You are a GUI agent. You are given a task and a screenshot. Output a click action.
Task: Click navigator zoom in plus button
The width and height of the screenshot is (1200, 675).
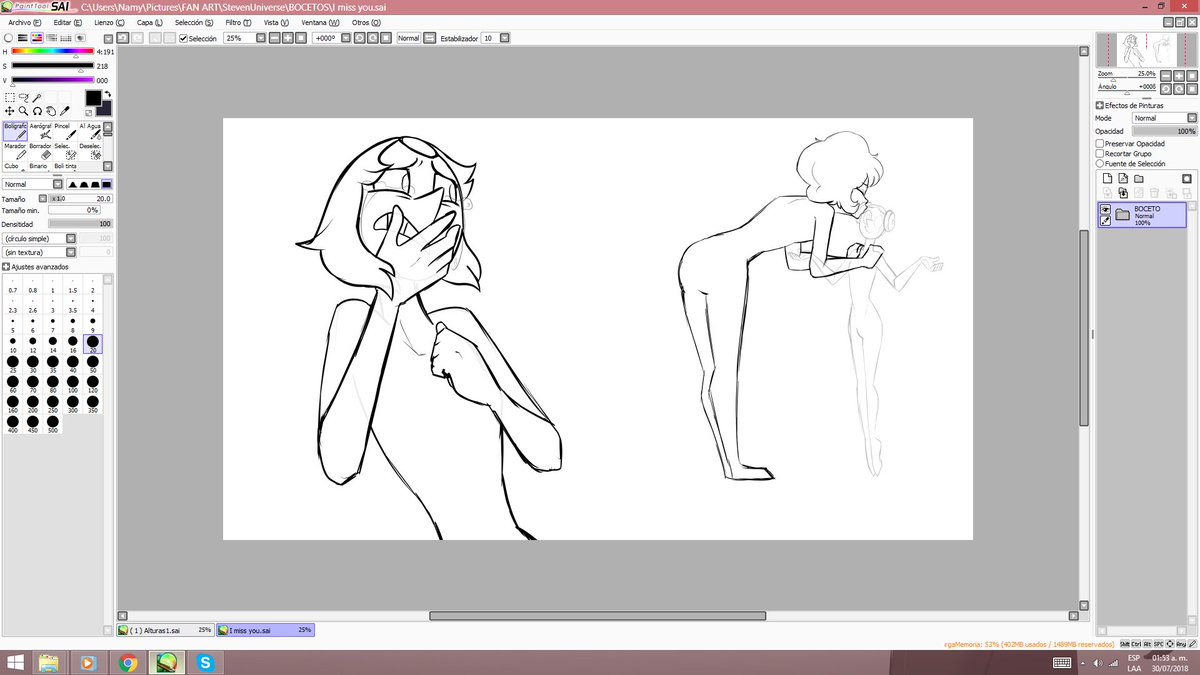click(1178, 76)
